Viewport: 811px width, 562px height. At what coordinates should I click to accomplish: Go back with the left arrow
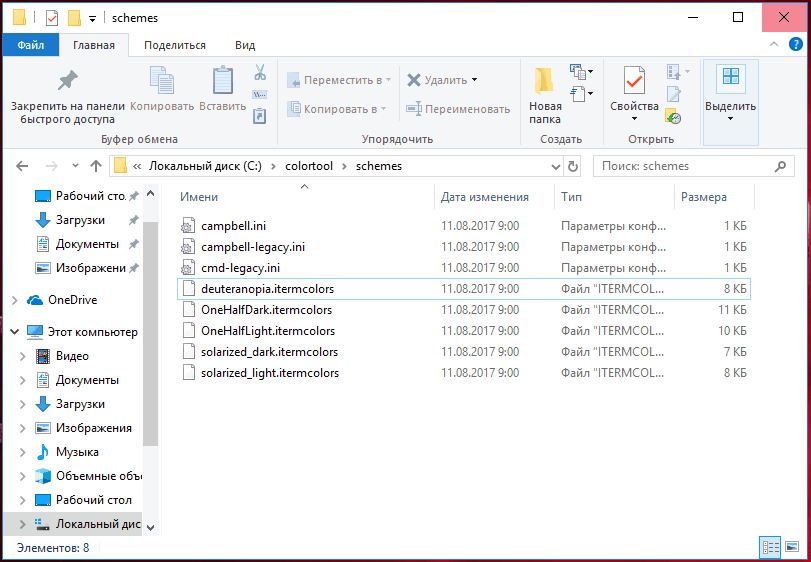22,166
